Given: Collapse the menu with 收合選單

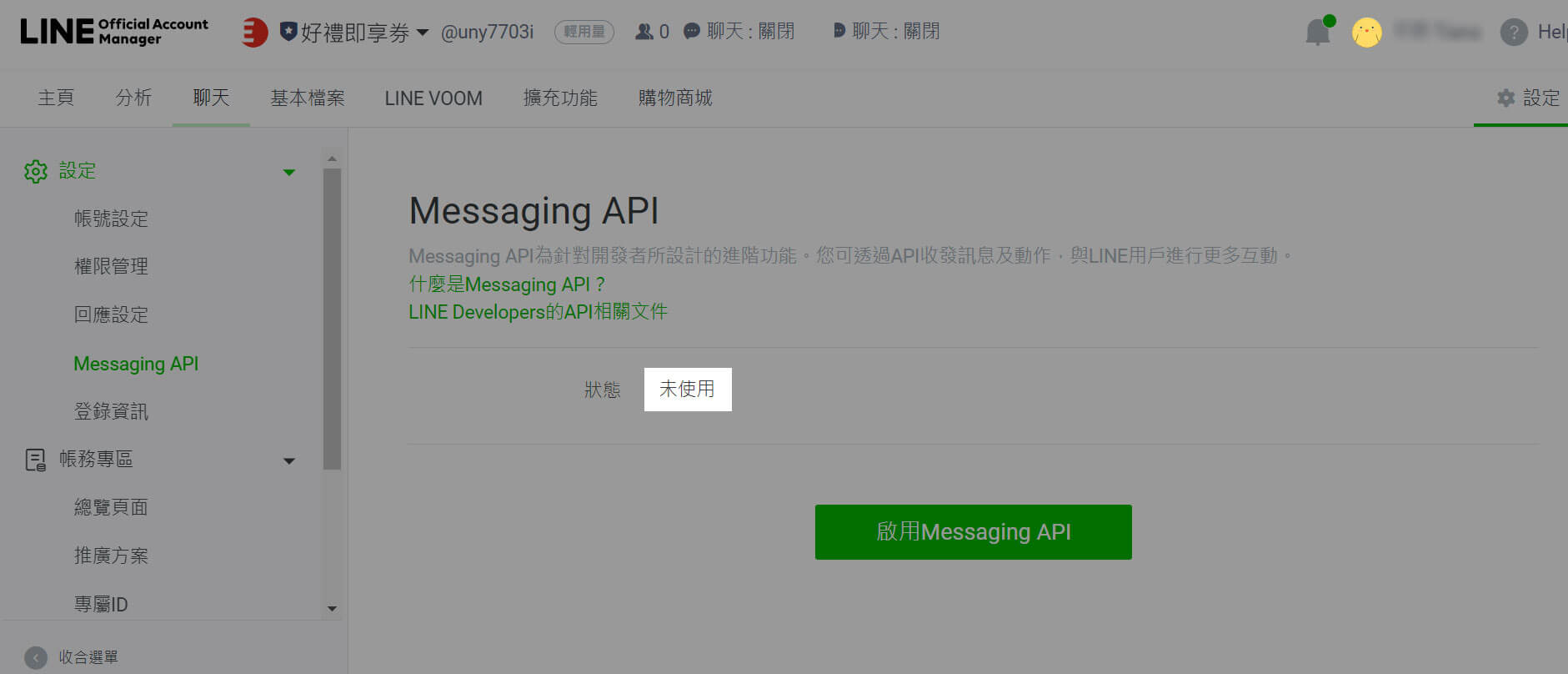Looking at the screenshot, I should tap(72, 657).
